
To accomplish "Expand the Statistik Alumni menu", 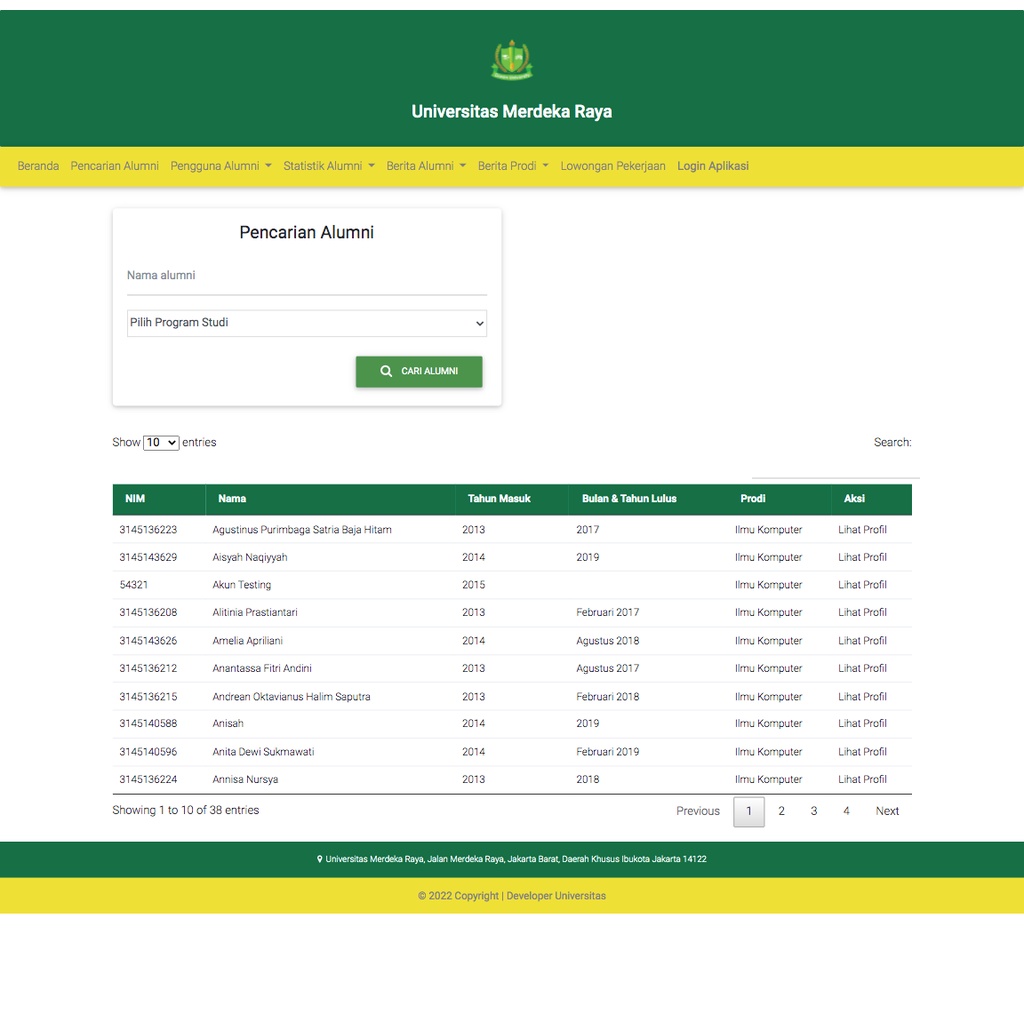I will (x=329, y=166).
